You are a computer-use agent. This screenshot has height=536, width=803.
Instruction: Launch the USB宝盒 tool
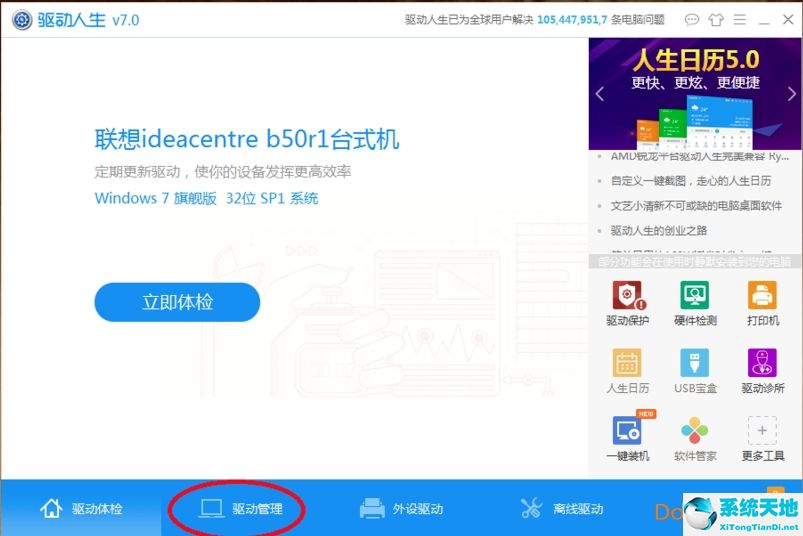coord(695,365)
